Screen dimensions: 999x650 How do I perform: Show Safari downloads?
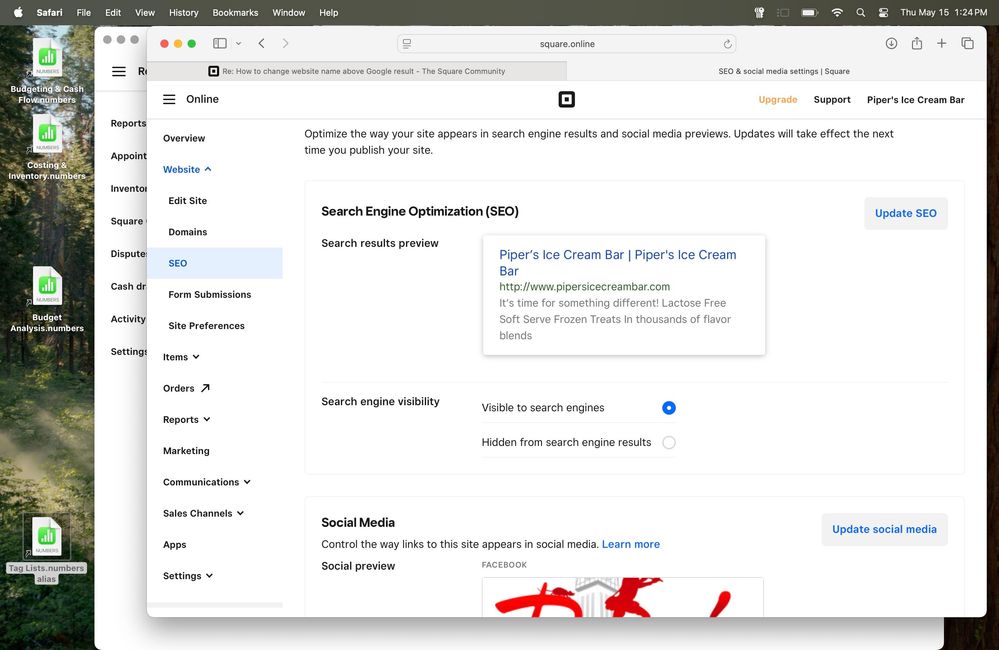pyautogui.click(x=891, y=43)
